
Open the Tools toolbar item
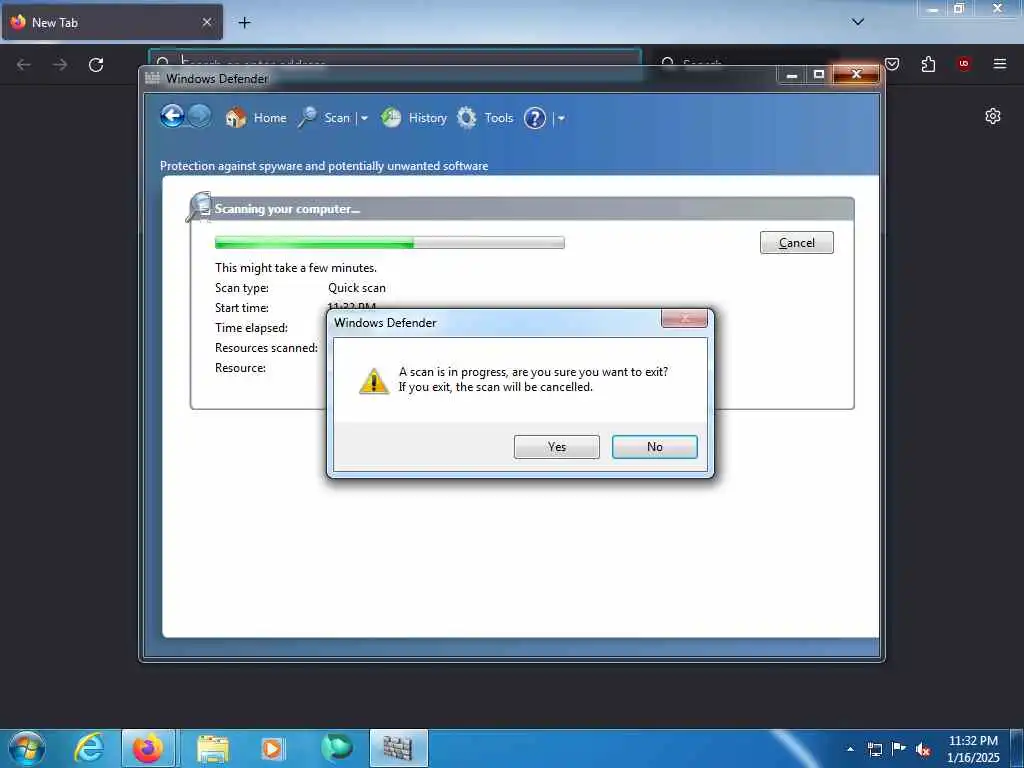tap(498, 118)
